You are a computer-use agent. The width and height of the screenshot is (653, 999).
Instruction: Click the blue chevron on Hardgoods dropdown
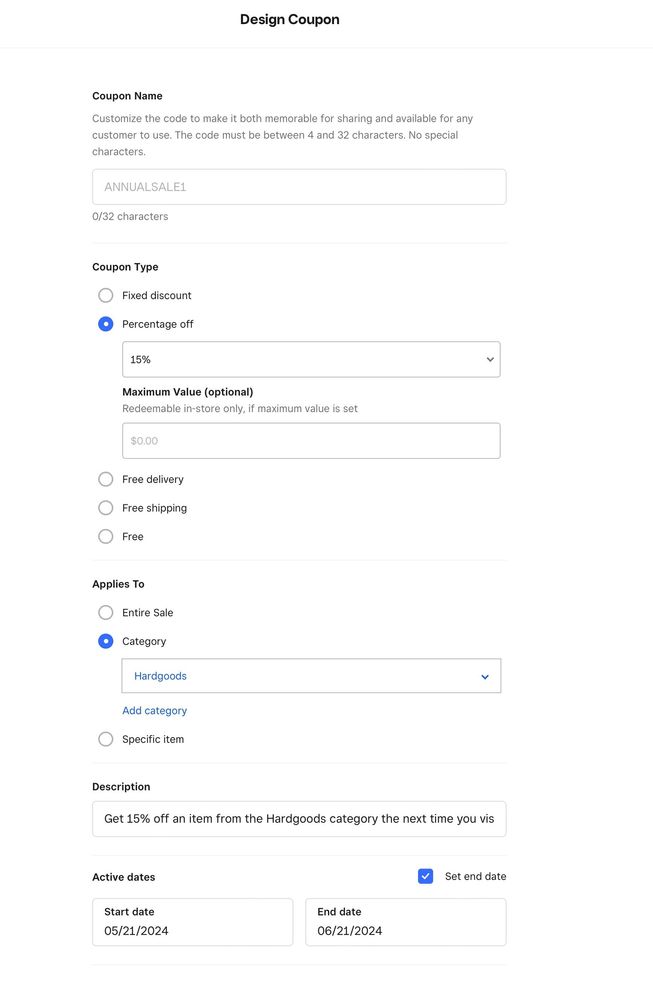[x=485, y=677]
